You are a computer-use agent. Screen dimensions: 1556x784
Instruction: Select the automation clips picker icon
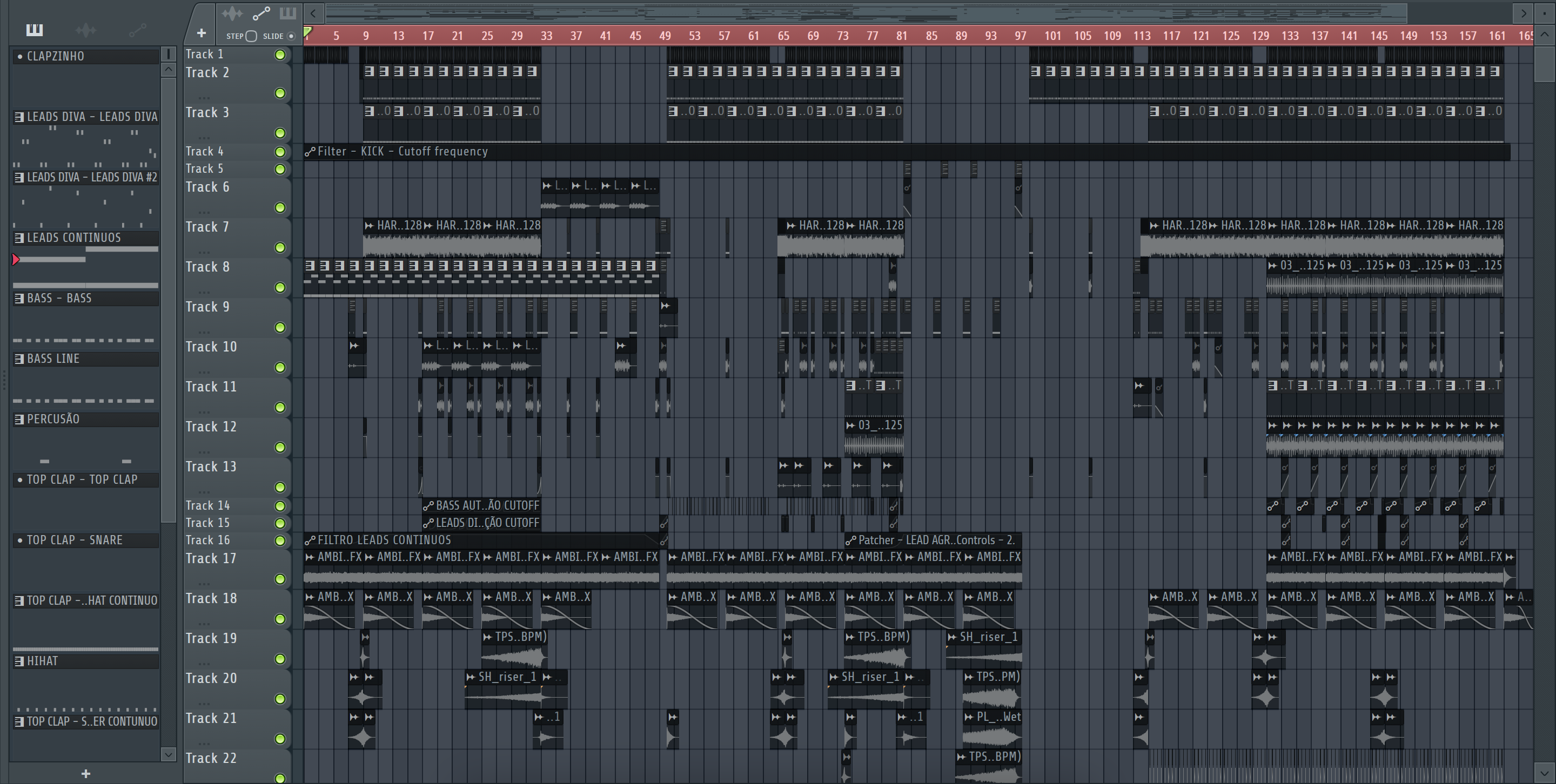[138, 29]
